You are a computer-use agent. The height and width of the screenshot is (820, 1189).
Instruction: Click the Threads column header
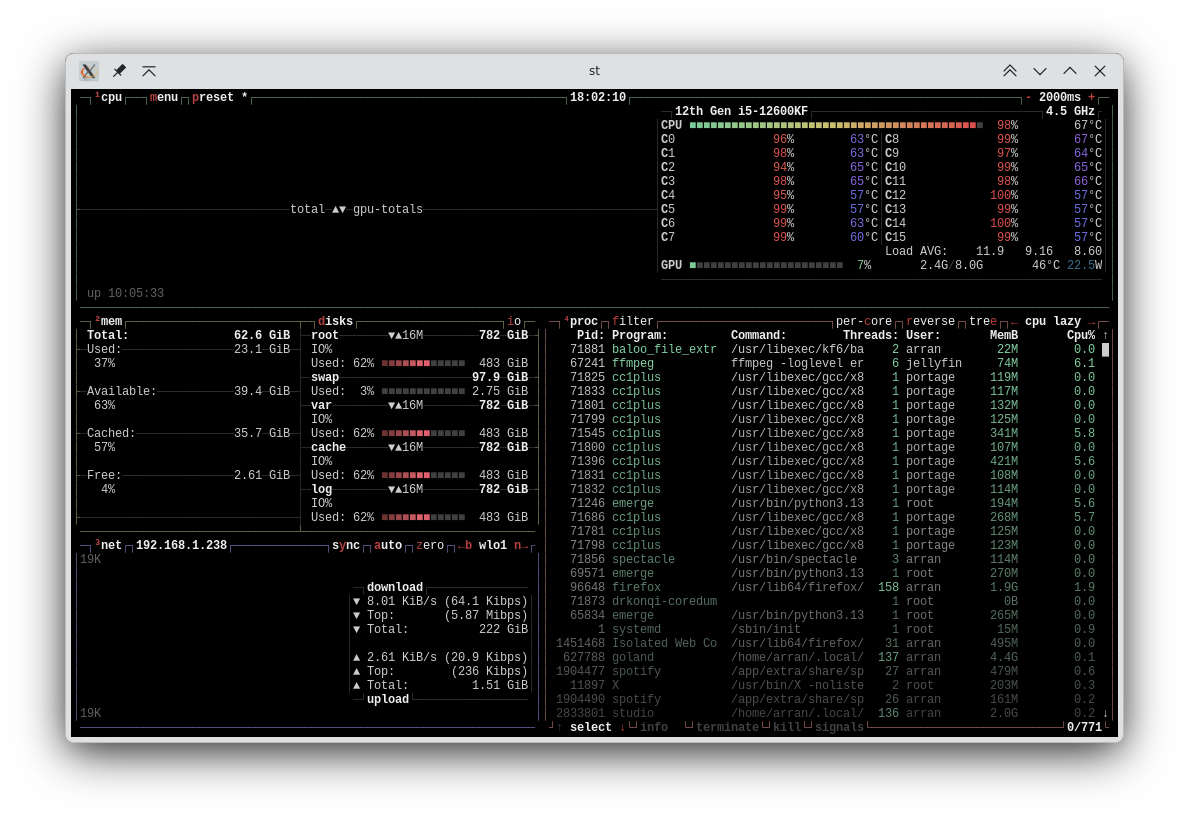tap(871, 335)
